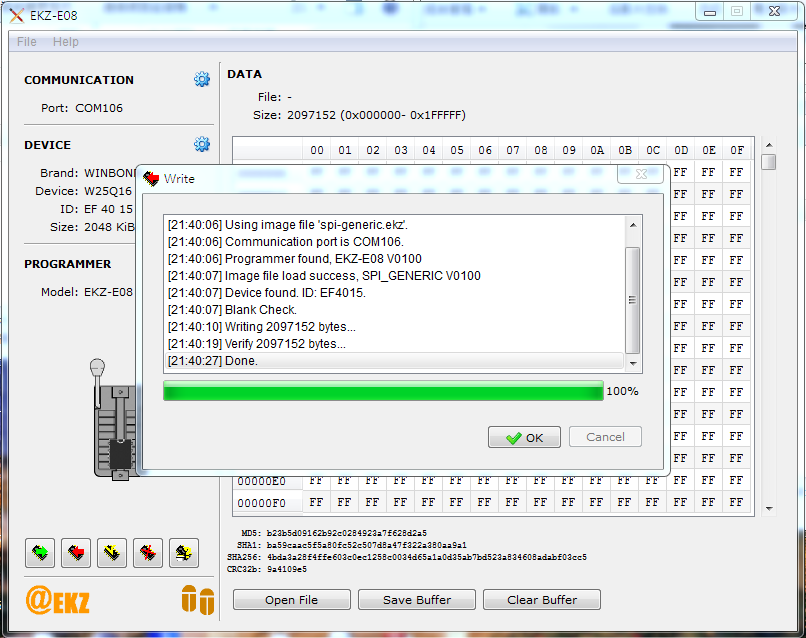Click the orange EKZ logo

[x=58, y=600]
